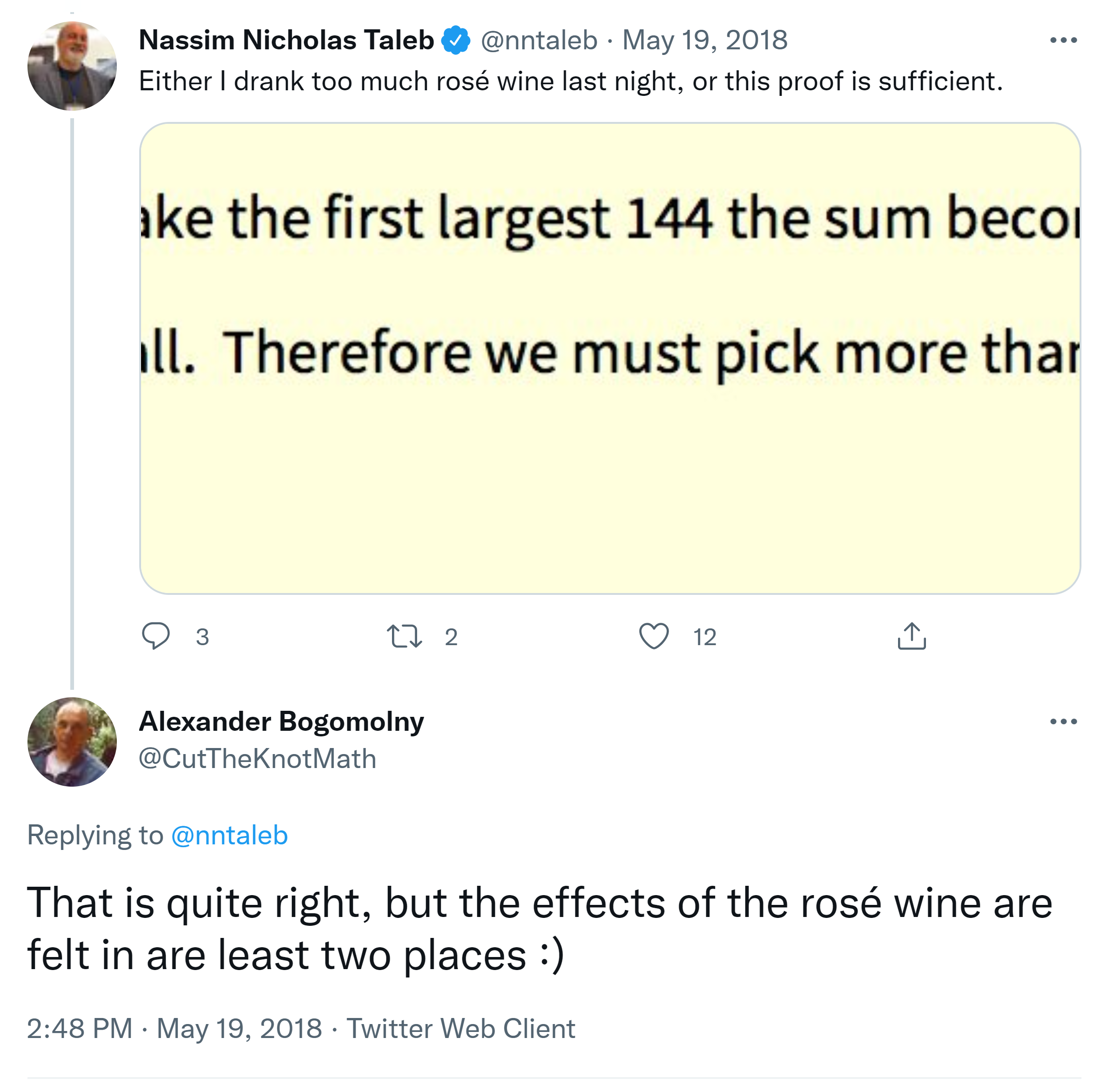
Task: Open more options on Bogomolny's reply
Action: pos(1063,721)
